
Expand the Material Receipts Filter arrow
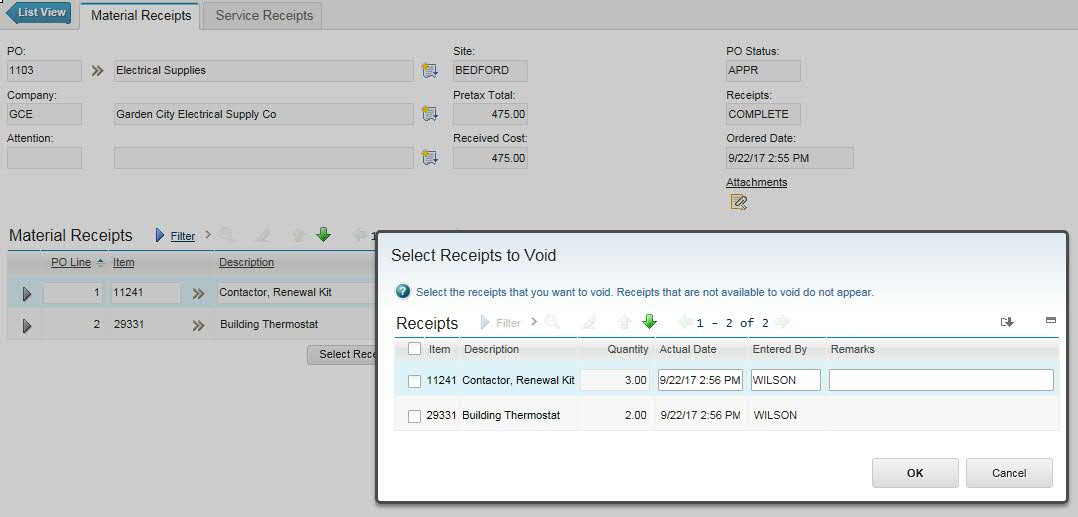(x=160, y=236)
